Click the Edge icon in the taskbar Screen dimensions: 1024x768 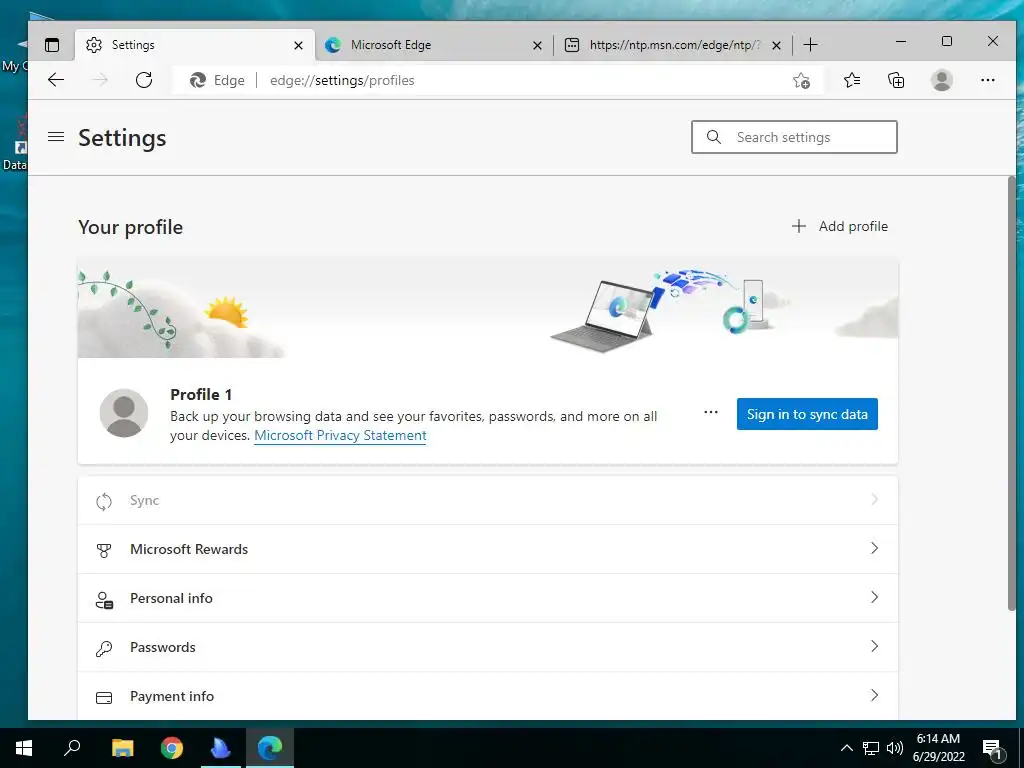pos(270,748)
